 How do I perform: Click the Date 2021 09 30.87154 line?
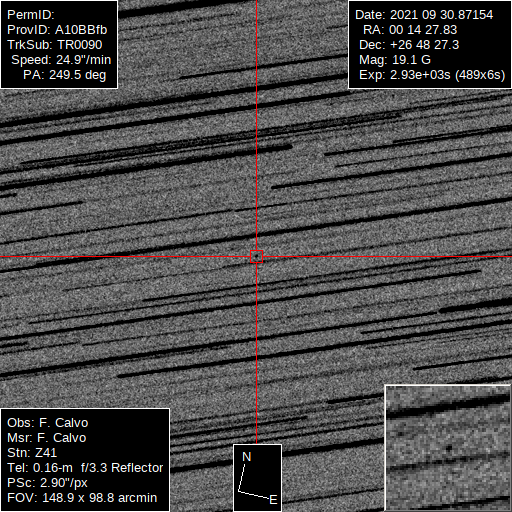click(x=424, y=15)
